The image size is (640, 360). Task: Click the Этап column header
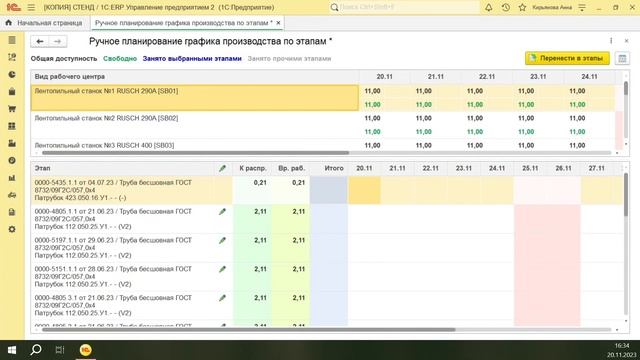click(121, 168)
